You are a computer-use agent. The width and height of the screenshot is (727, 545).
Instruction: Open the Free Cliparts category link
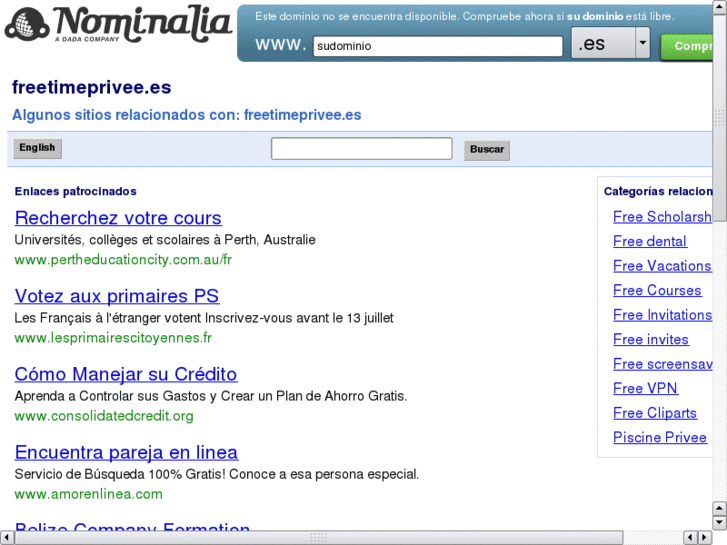[x=655, y=413]
